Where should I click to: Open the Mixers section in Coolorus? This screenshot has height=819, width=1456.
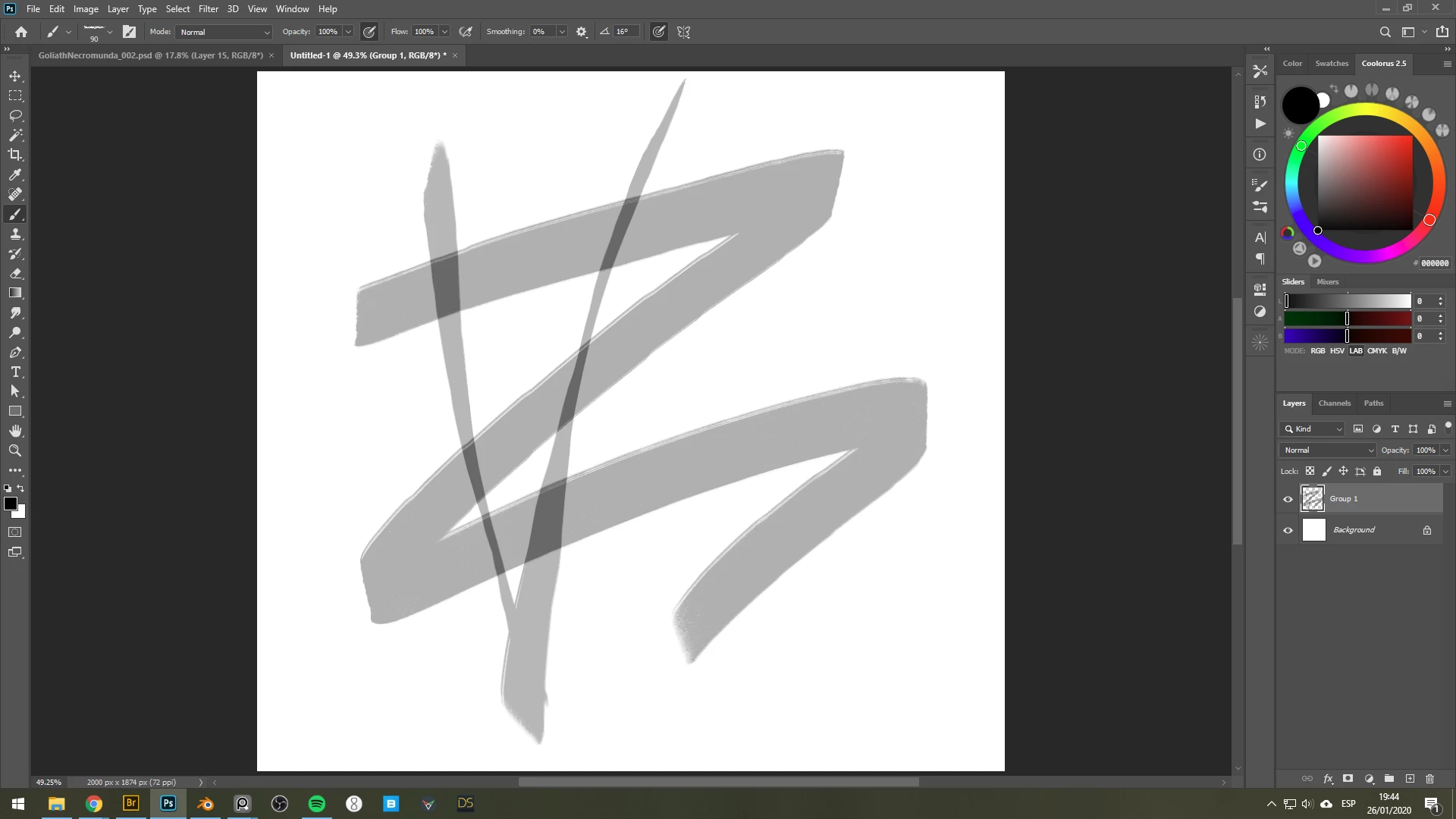click(1327, 281)
